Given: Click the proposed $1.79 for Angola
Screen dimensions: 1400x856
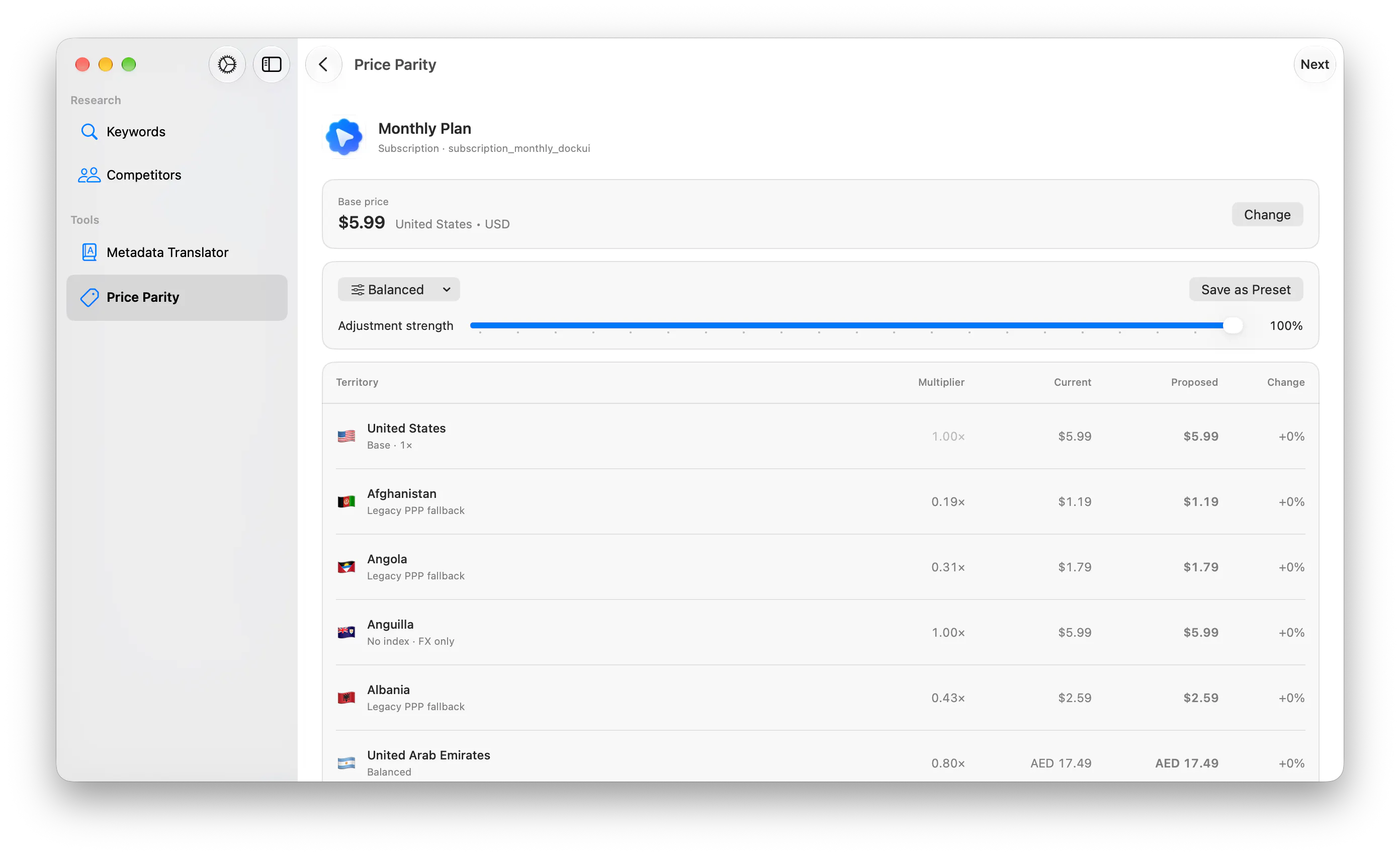Looking at the screenshot, I should [1200, 567].
